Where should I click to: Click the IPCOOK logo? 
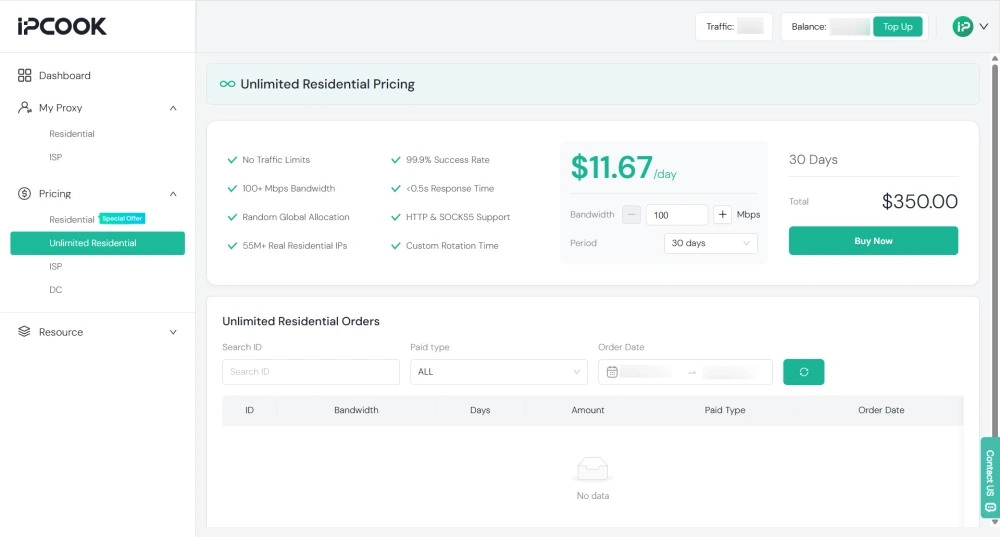62,26
